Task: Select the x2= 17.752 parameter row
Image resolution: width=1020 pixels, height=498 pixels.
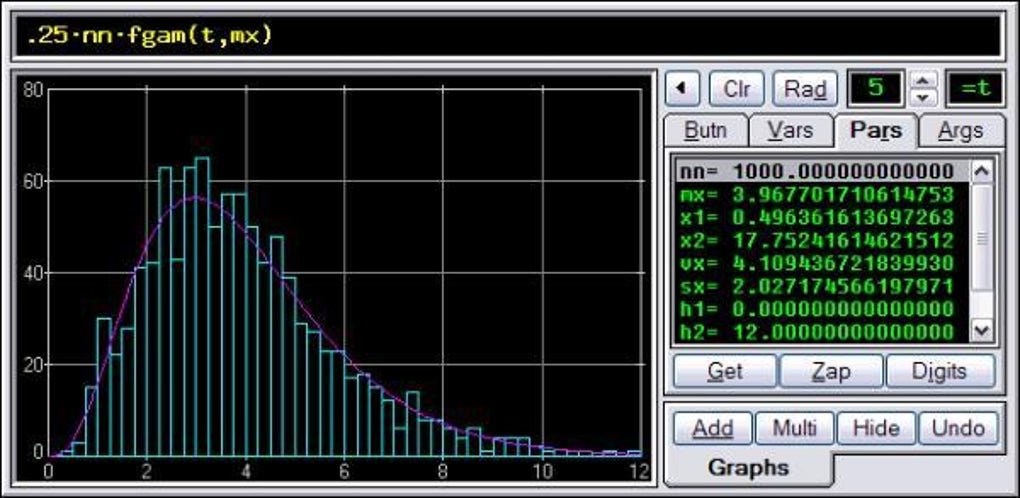Action: pos(822,240)
